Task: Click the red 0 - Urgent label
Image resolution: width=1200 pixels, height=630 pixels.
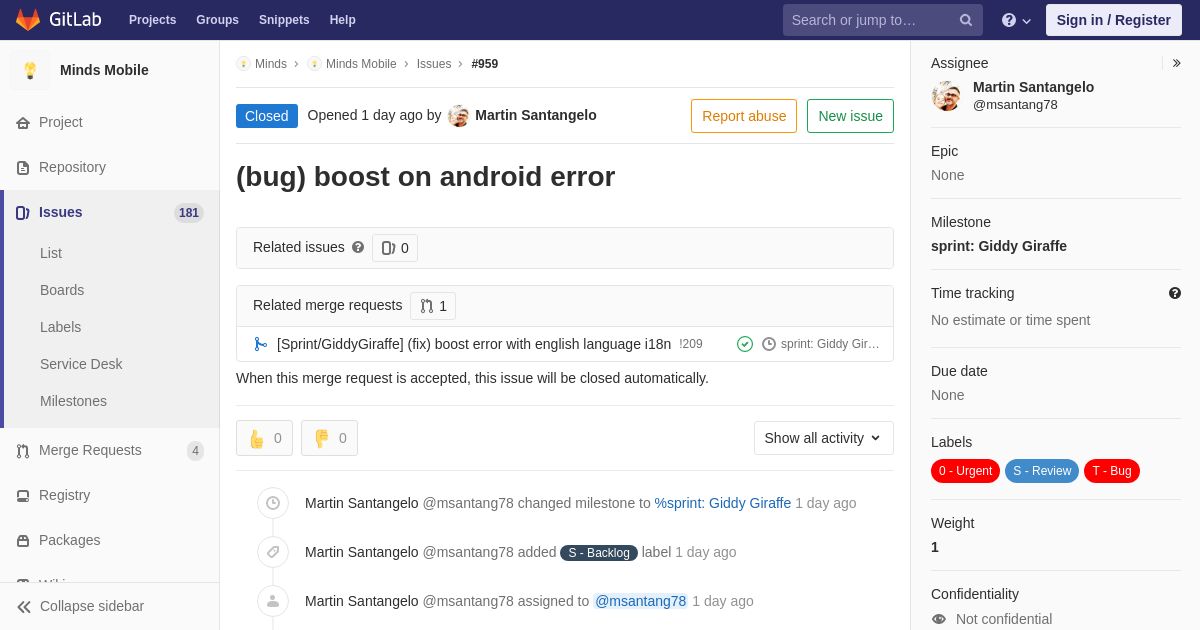Action: [x=965, y=471]
